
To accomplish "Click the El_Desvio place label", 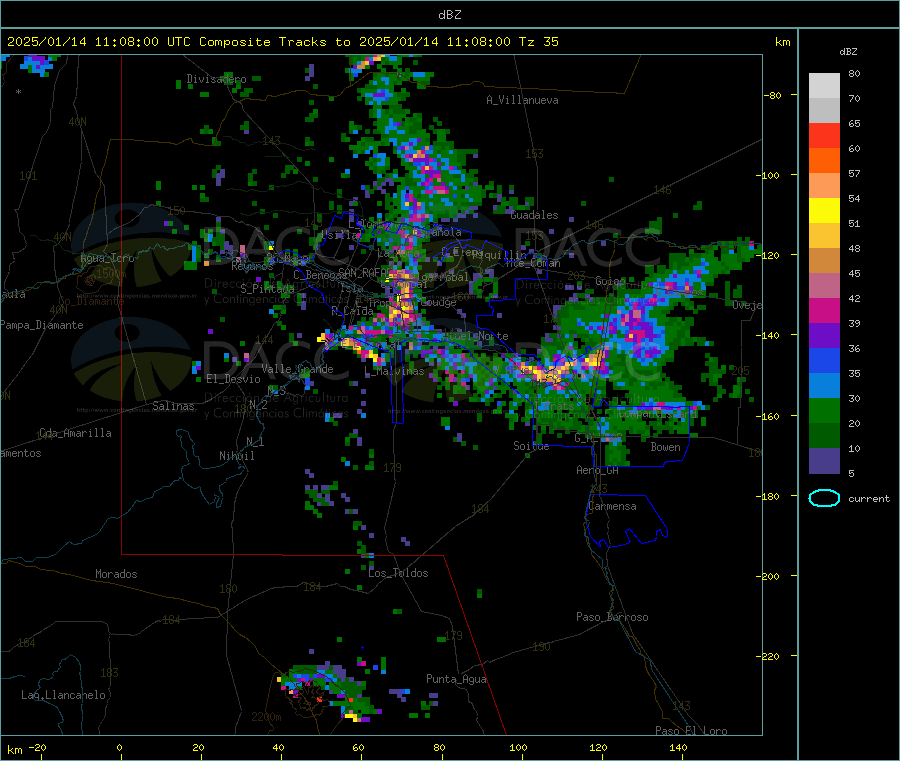I will [234, 379].
